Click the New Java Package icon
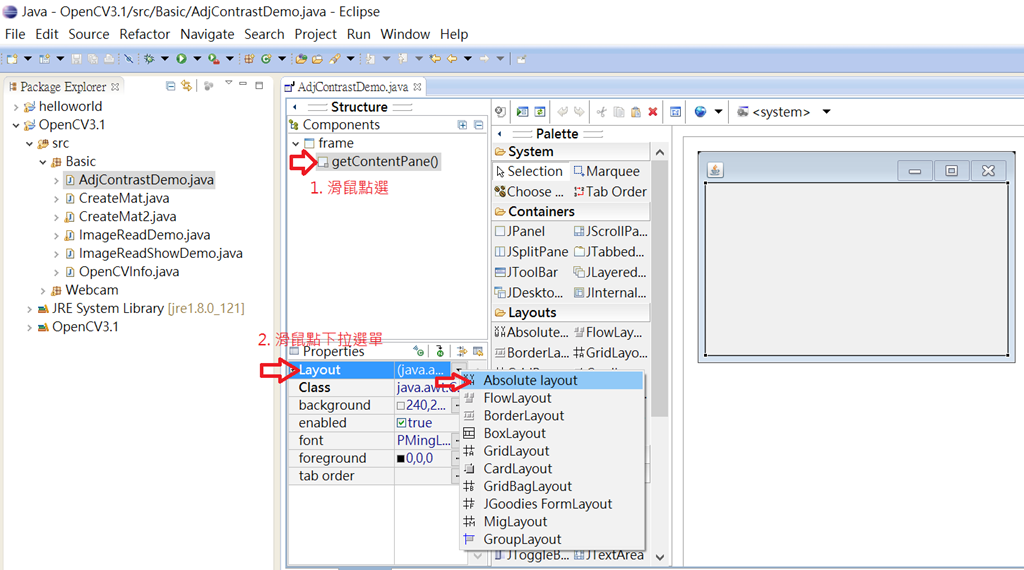This screenshot has height=570, width=1024. point(249,59)
